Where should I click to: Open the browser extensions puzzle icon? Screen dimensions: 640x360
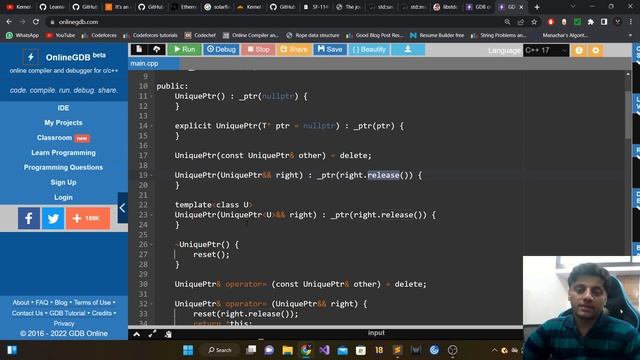[591, 22]
